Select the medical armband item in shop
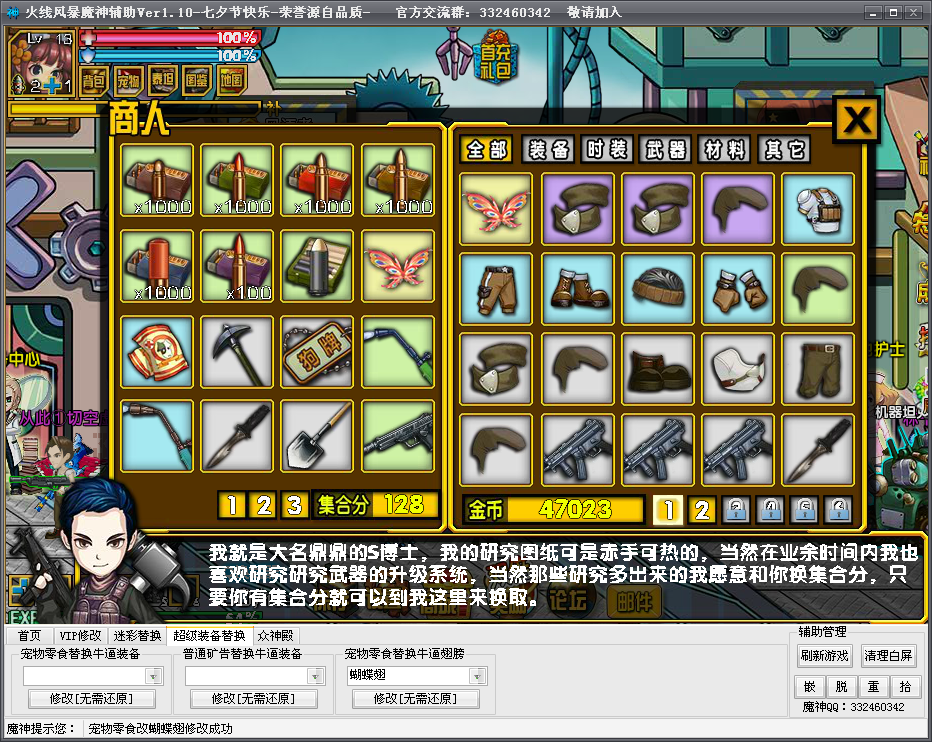This screenshot has width=932, height=742. pyautogui.click(x=158, y=352)
